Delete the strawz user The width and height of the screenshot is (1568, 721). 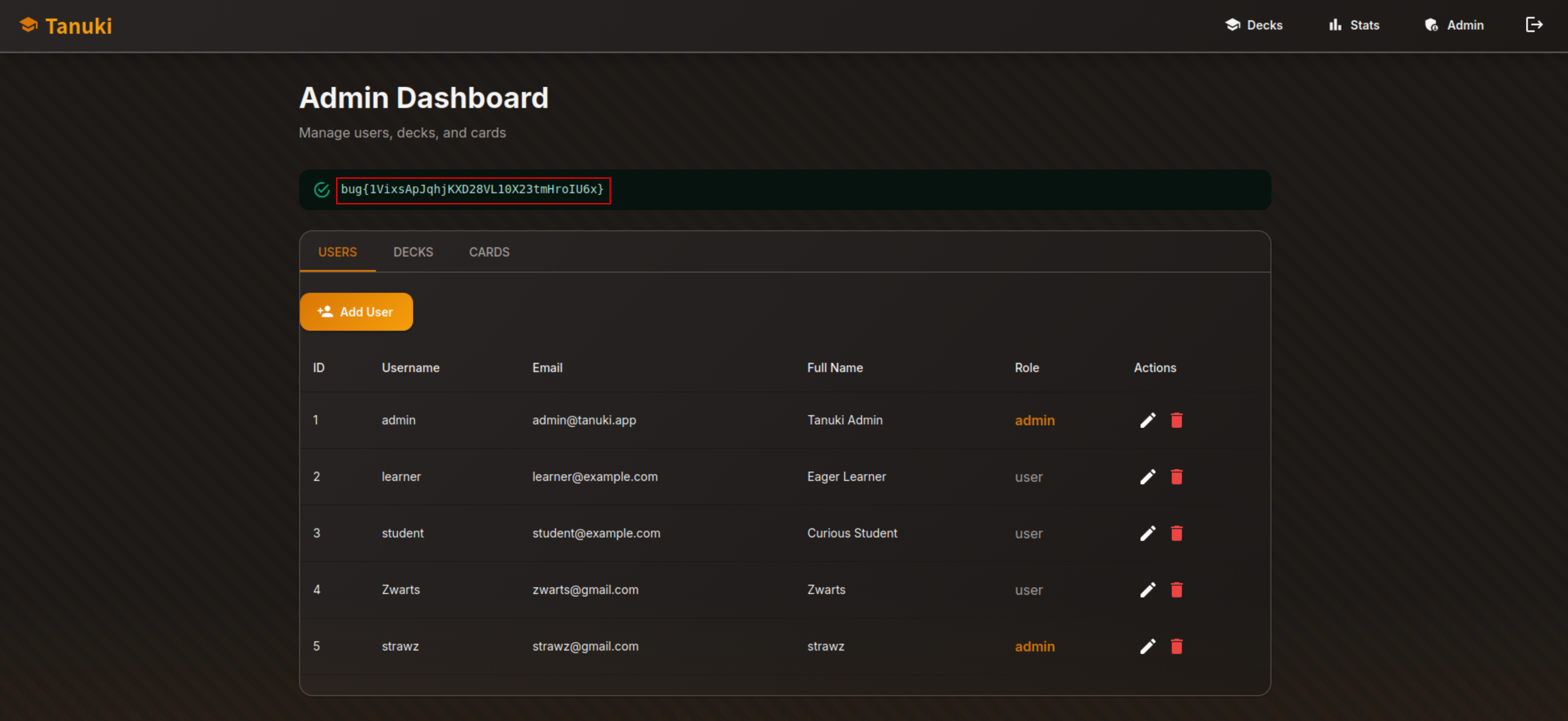(1176, 646)
